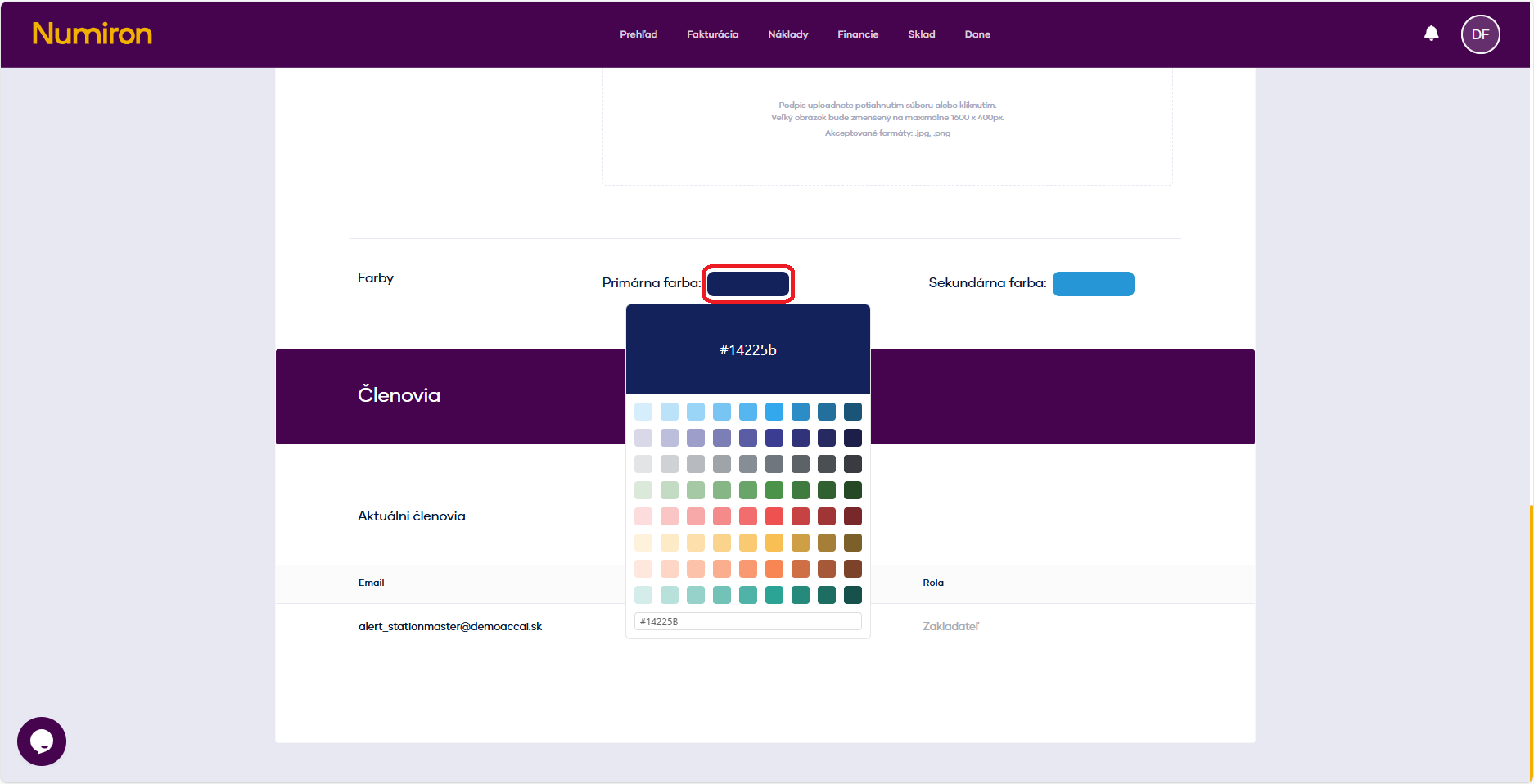
Task: Pick the darkest teal swatch in bottom row
Action: (853, 595)
